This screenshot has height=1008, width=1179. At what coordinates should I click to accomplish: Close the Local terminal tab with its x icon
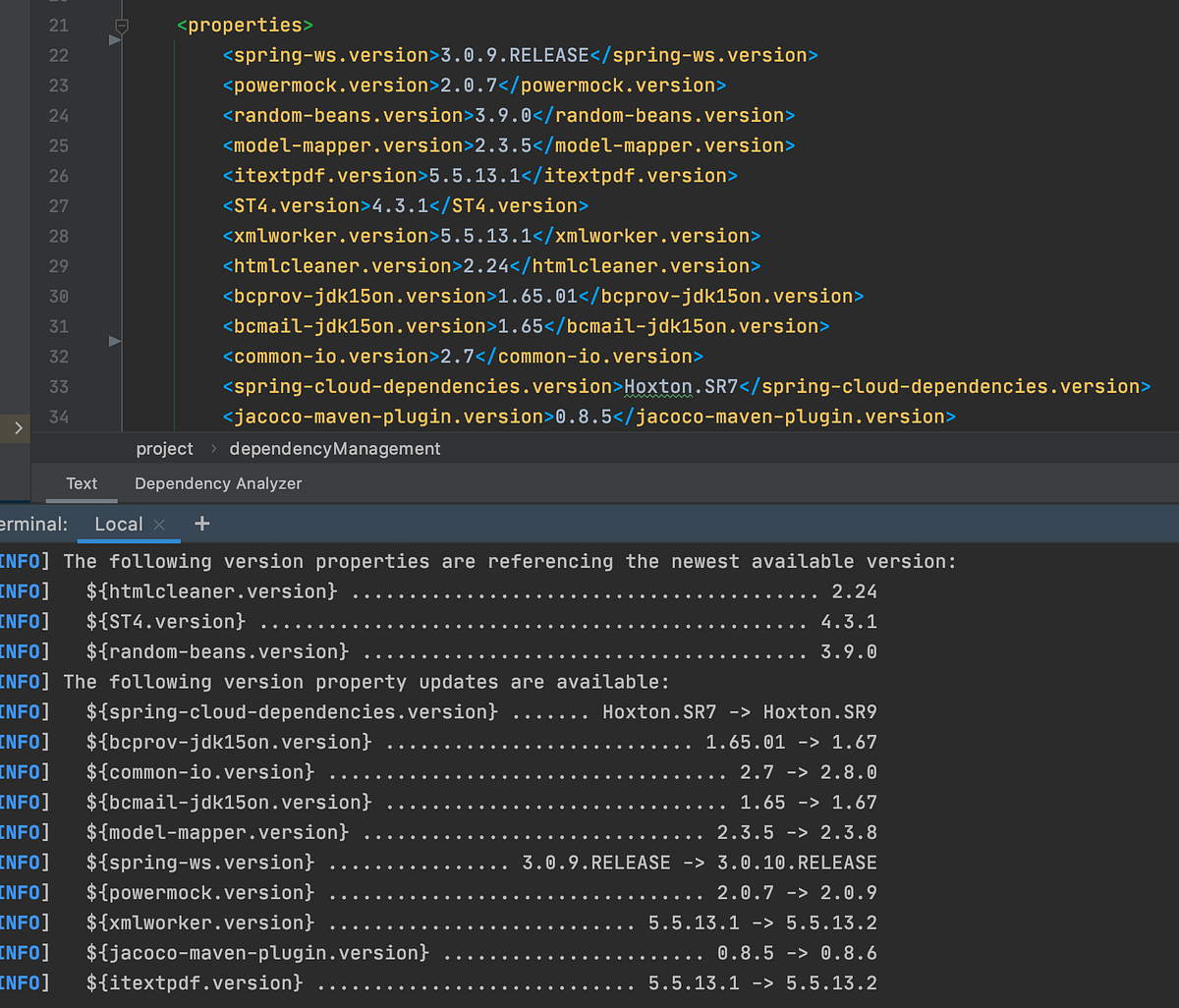(x=157, y=524)
